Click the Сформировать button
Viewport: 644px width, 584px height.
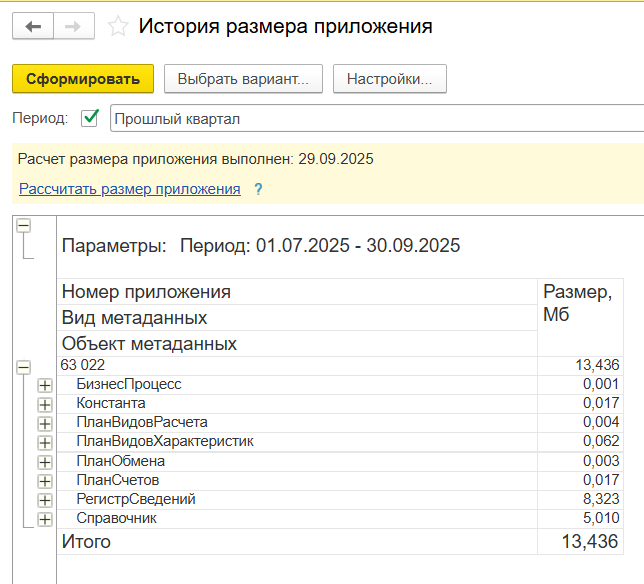click(x=83, y=79)
